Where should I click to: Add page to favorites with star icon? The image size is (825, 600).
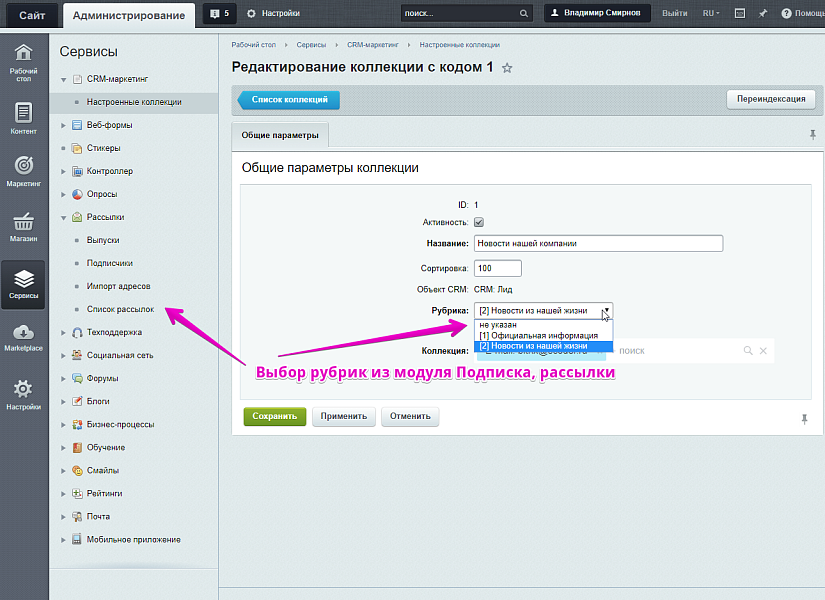[x=507, y=68]
